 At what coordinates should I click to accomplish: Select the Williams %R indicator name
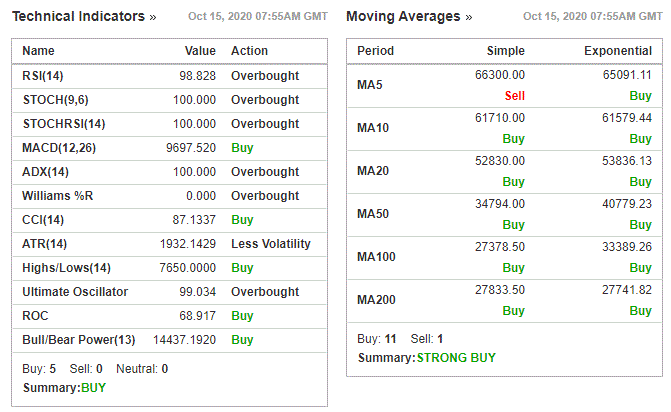tap(57, 196)
